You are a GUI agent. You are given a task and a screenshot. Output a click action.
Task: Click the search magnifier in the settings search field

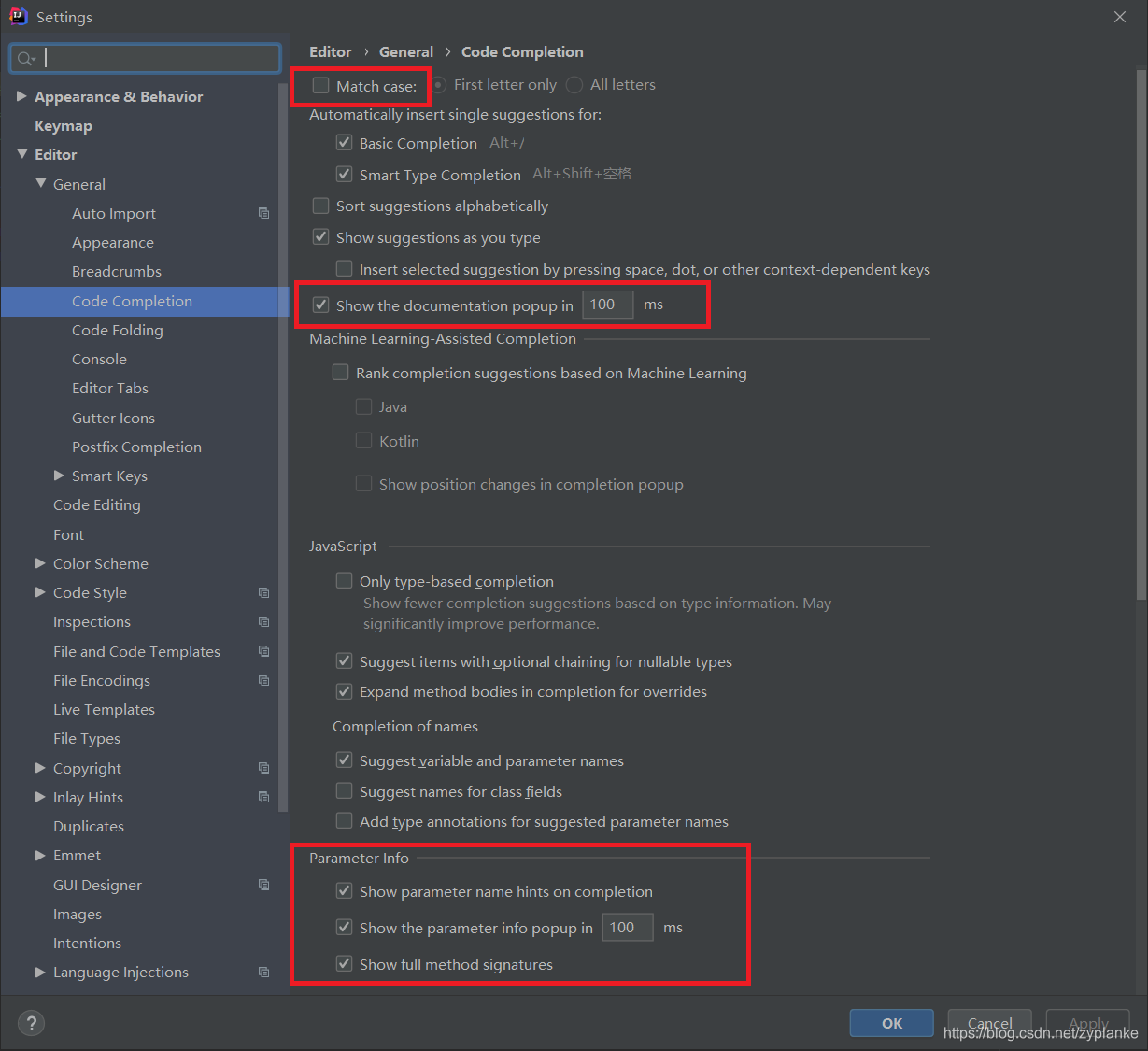25,58
